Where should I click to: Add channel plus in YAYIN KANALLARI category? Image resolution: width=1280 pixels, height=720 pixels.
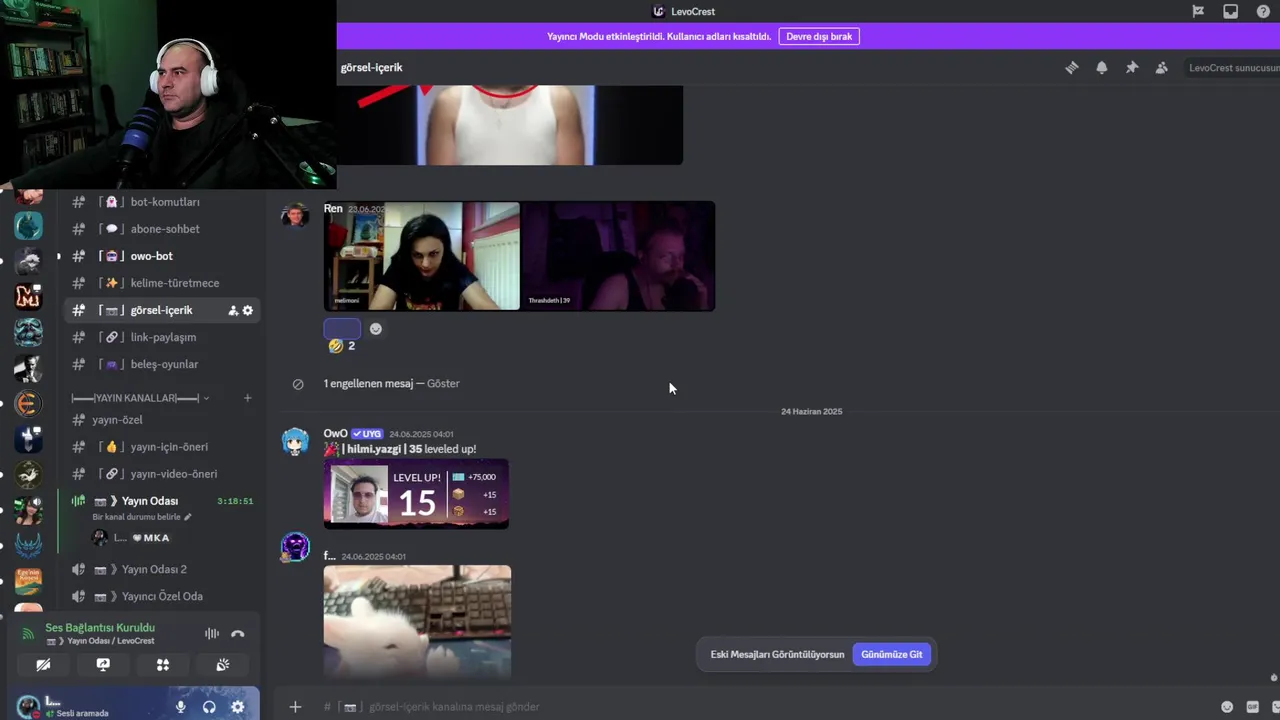(247, 398)
